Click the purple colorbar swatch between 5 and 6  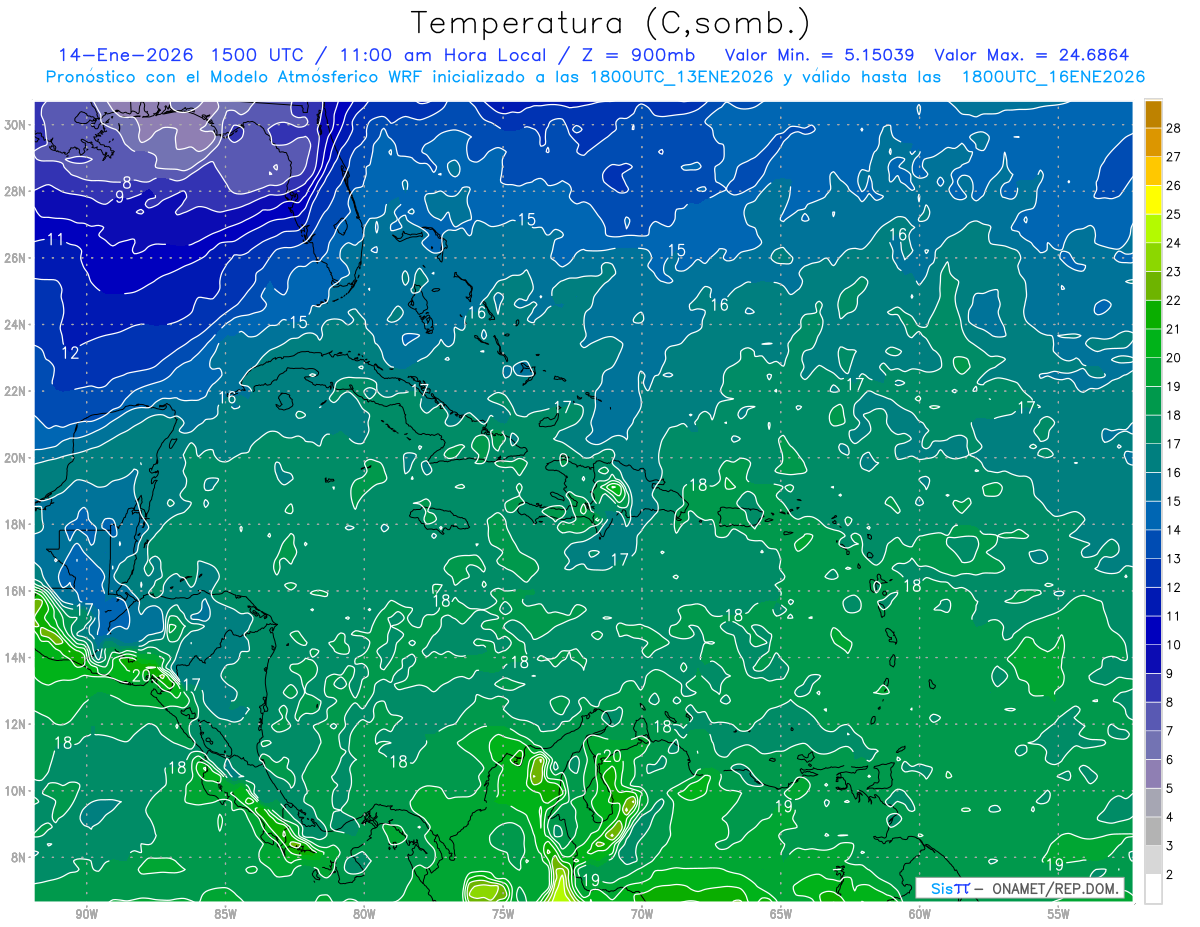point(1154,774)
